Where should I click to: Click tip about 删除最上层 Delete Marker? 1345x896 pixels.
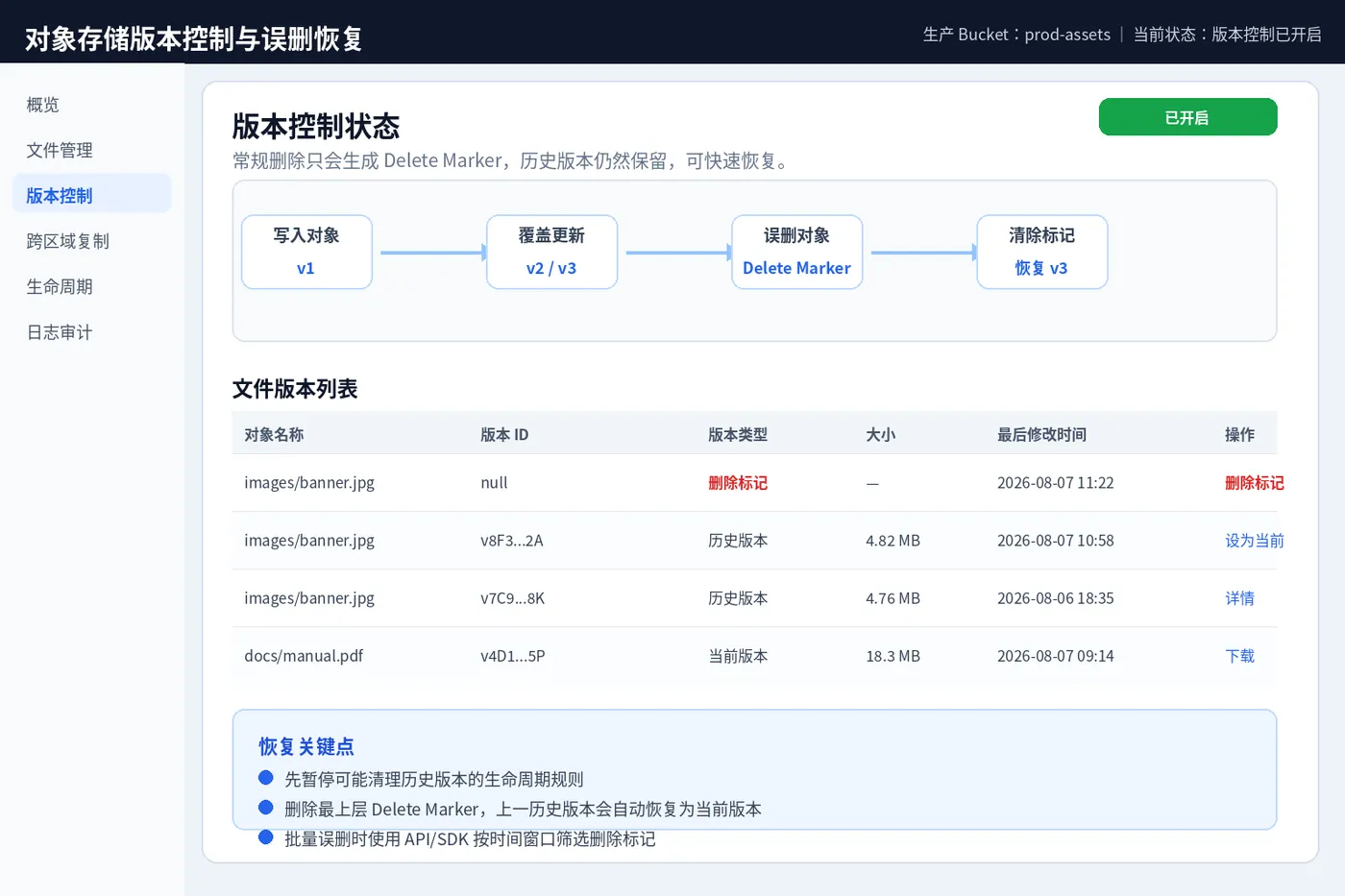[523, 809]
